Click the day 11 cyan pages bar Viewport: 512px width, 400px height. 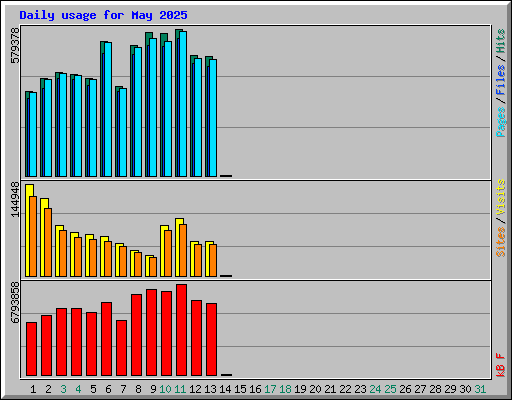click(183, 104)
